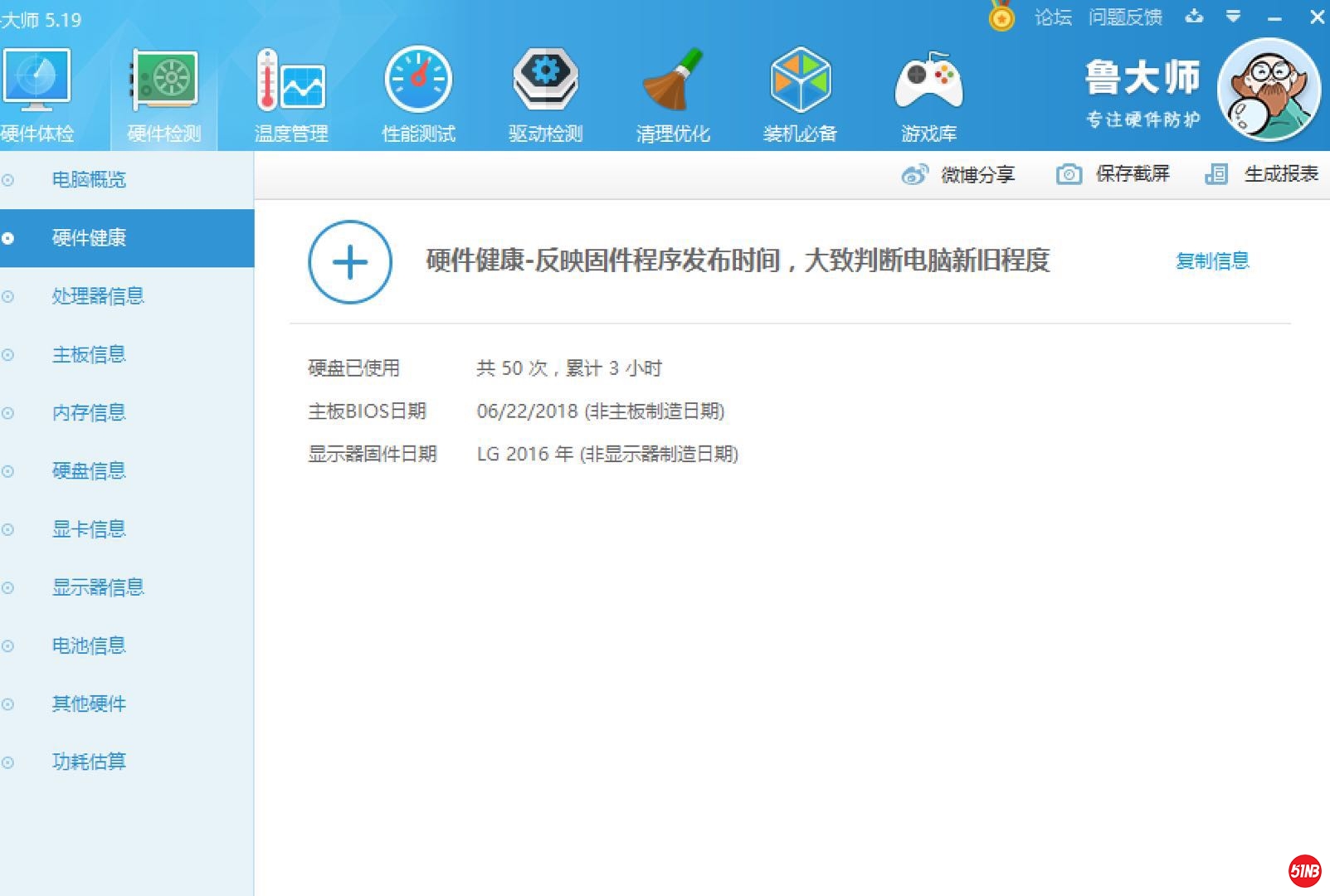Launch the 游戏库 gamepad icon
The image size is (1330, 896).
[x=928, y=81]
